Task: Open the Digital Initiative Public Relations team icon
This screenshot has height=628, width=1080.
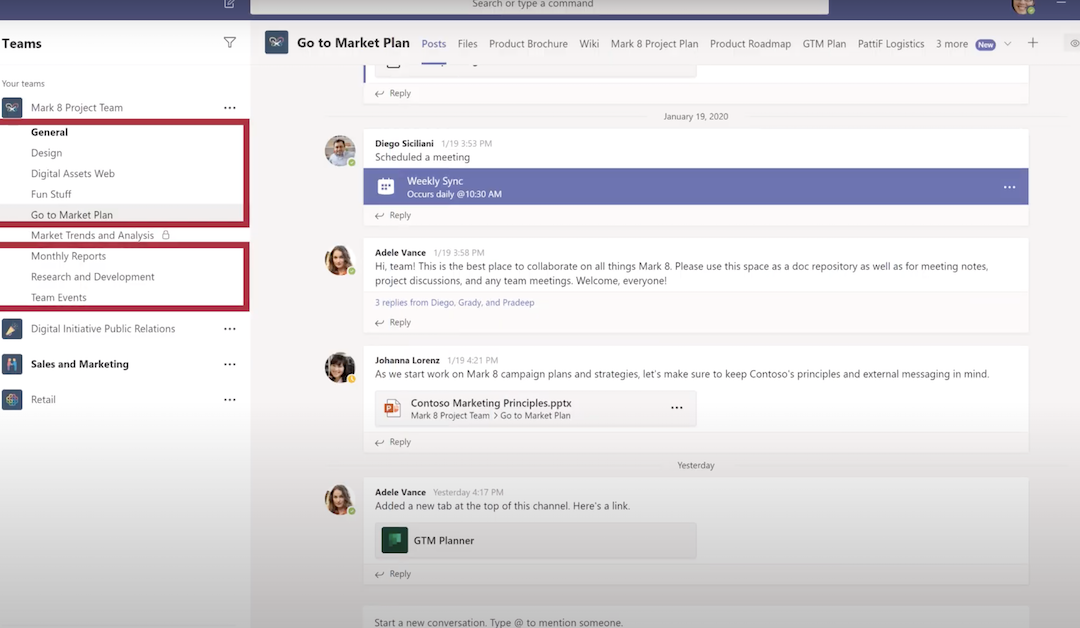Action: [x=13, y=328]
